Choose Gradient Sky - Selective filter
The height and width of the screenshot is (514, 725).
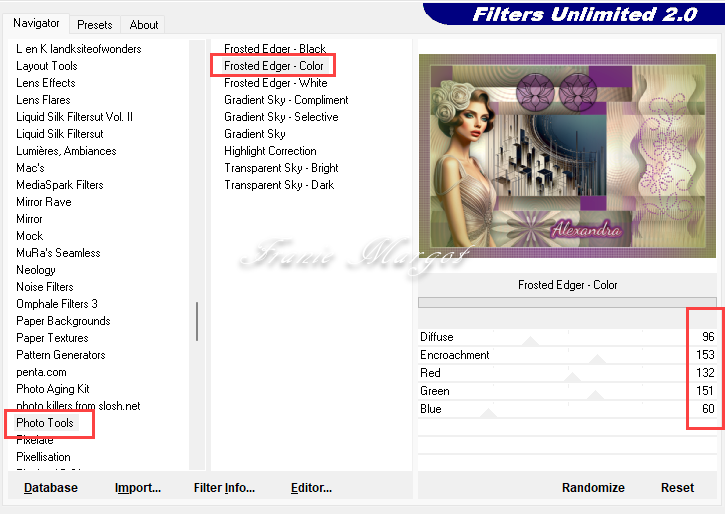(x=281, y=117)
